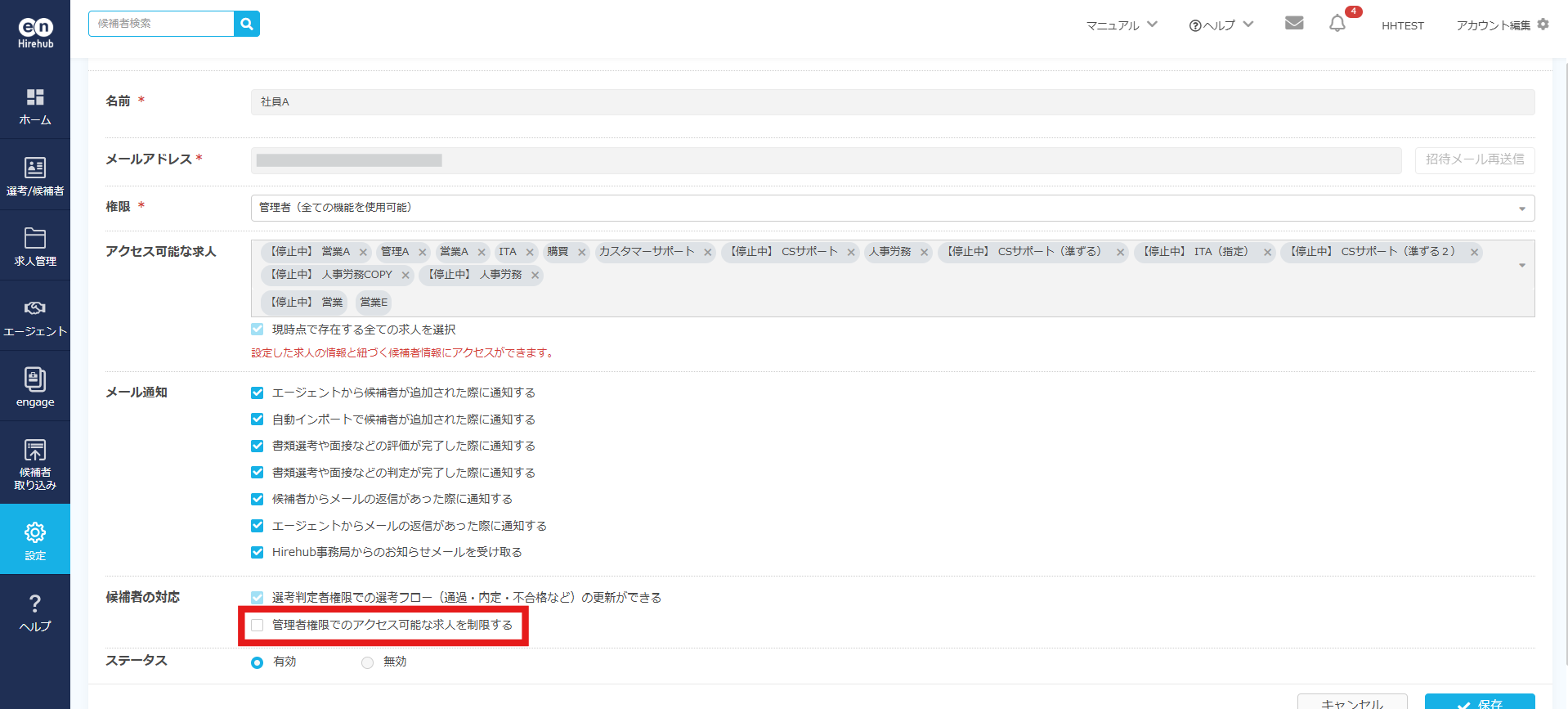Open the notifications bell icon

[1337, 24]
